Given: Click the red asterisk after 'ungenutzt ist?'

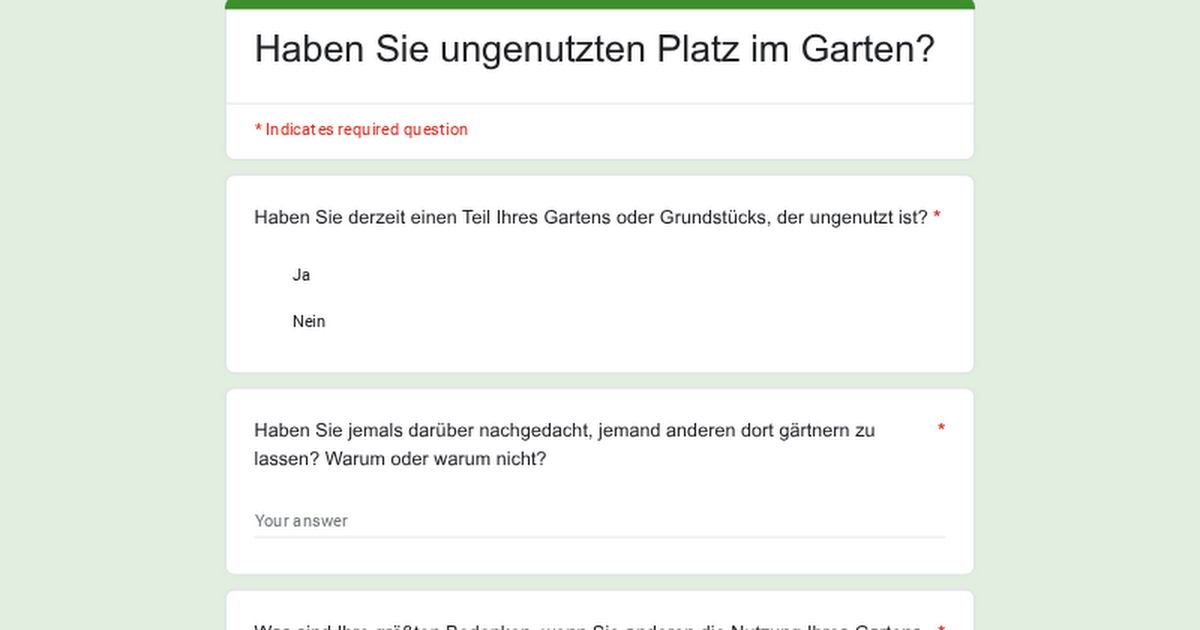Looking at the screenshot, I should click(x=937, y=217).
